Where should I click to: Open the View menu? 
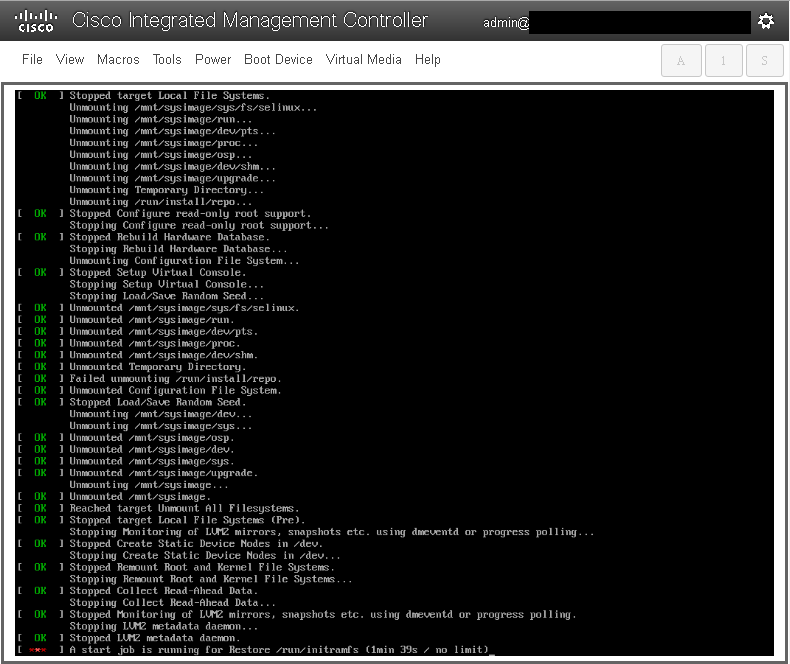point(70,59)
